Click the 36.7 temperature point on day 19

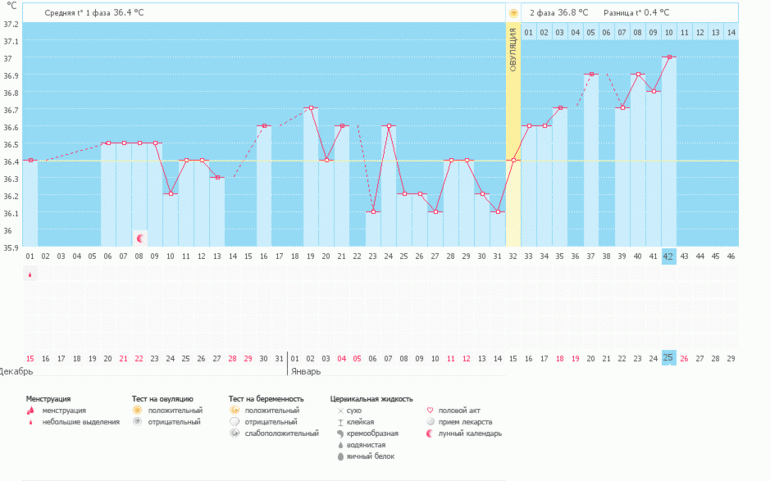point(311,108)
